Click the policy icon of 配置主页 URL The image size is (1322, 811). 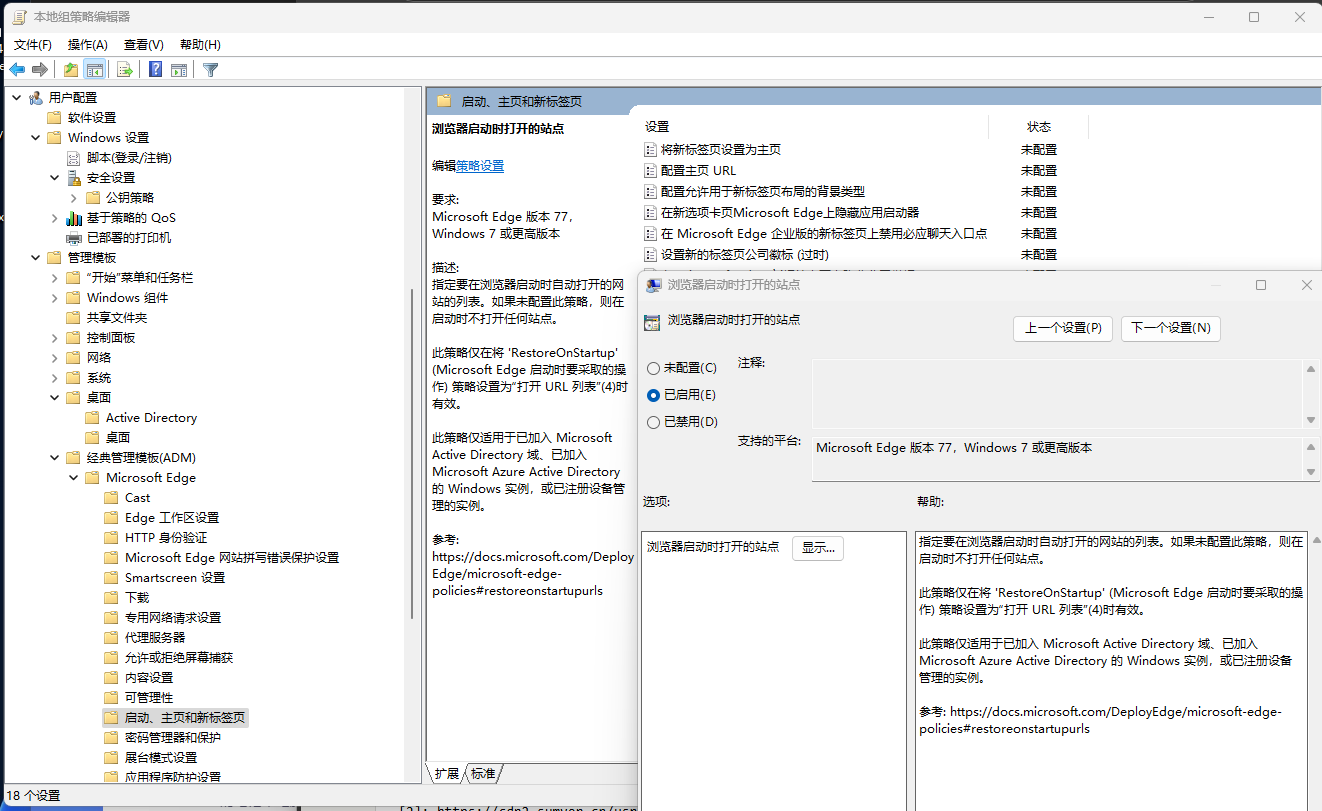pos(650,171)
